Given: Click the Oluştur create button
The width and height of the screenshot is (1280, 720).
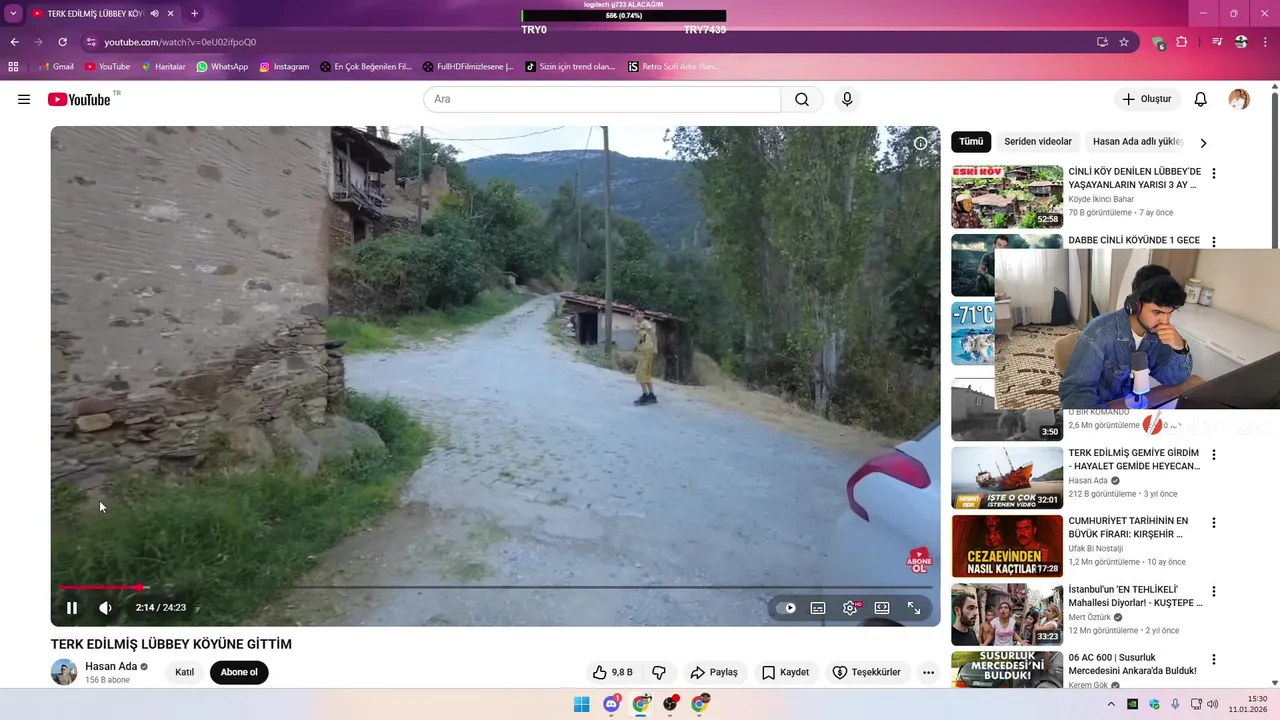Looking at the screenshot, I should (x=1148, y=99).
